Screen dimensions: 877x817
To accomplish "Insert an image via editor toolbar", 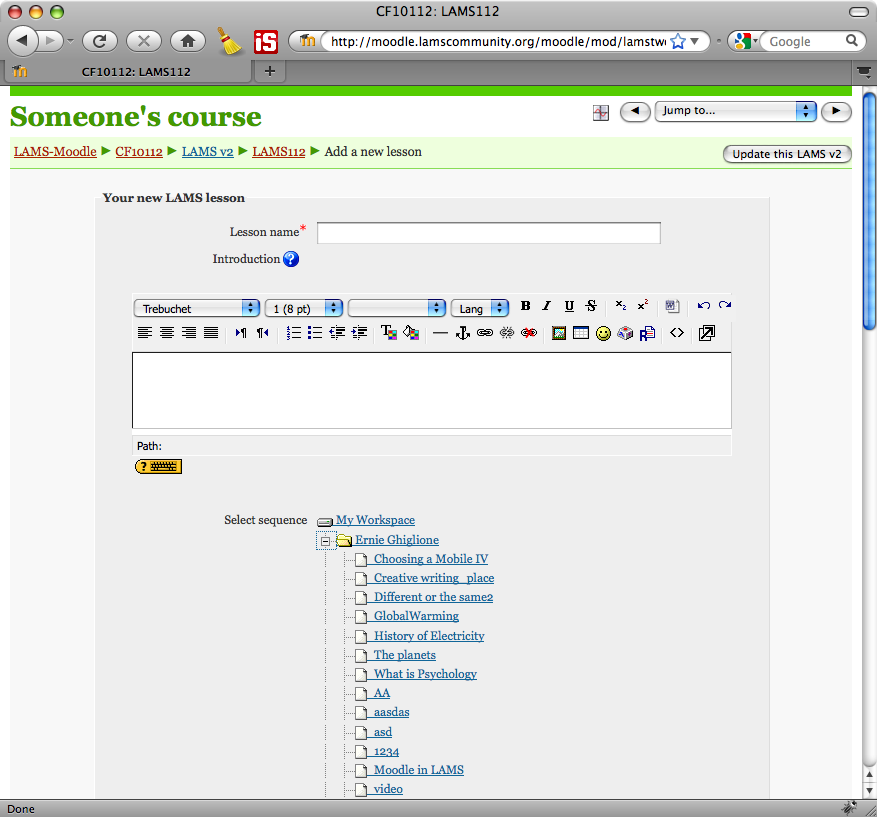I will 559,333.
